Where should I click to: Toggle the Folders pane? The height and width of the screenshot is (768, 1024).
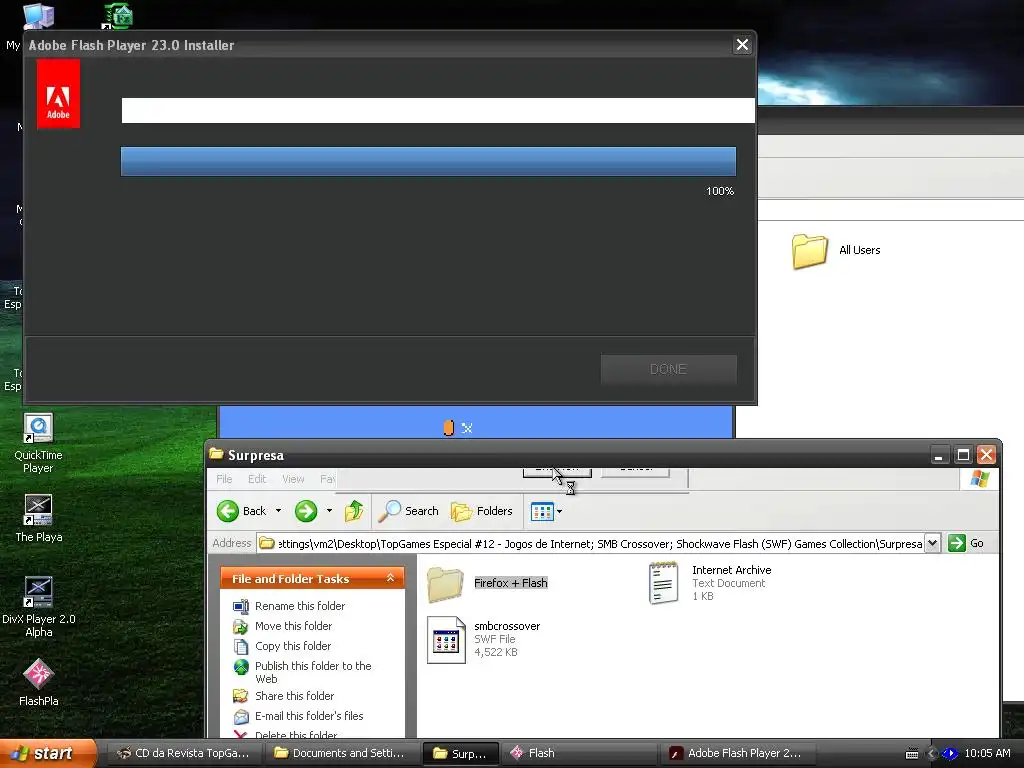tap(482, 511)
